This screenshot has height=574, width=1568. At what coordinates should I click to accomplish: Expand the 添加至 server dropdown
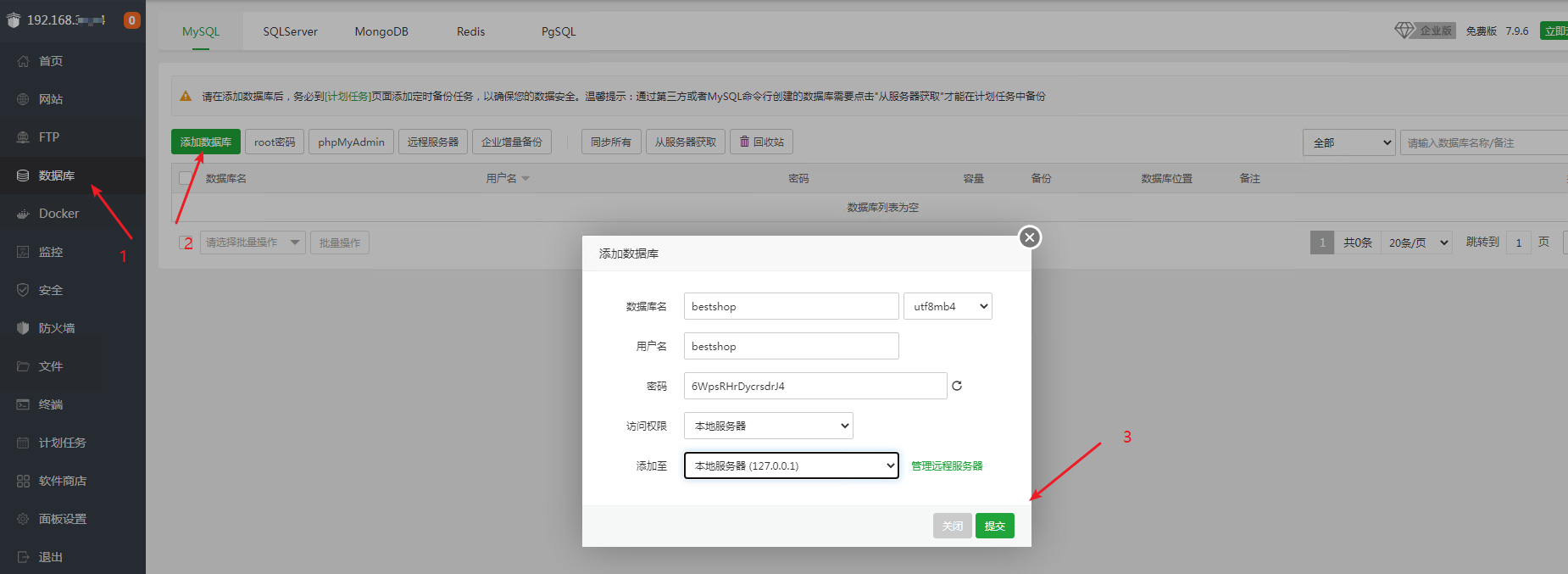(x=791, y=465)
